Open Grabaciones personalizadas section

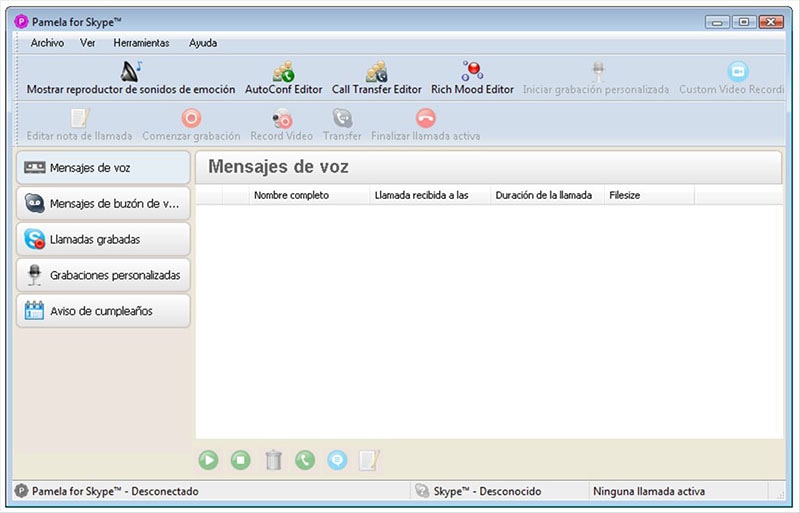[103, 275]
